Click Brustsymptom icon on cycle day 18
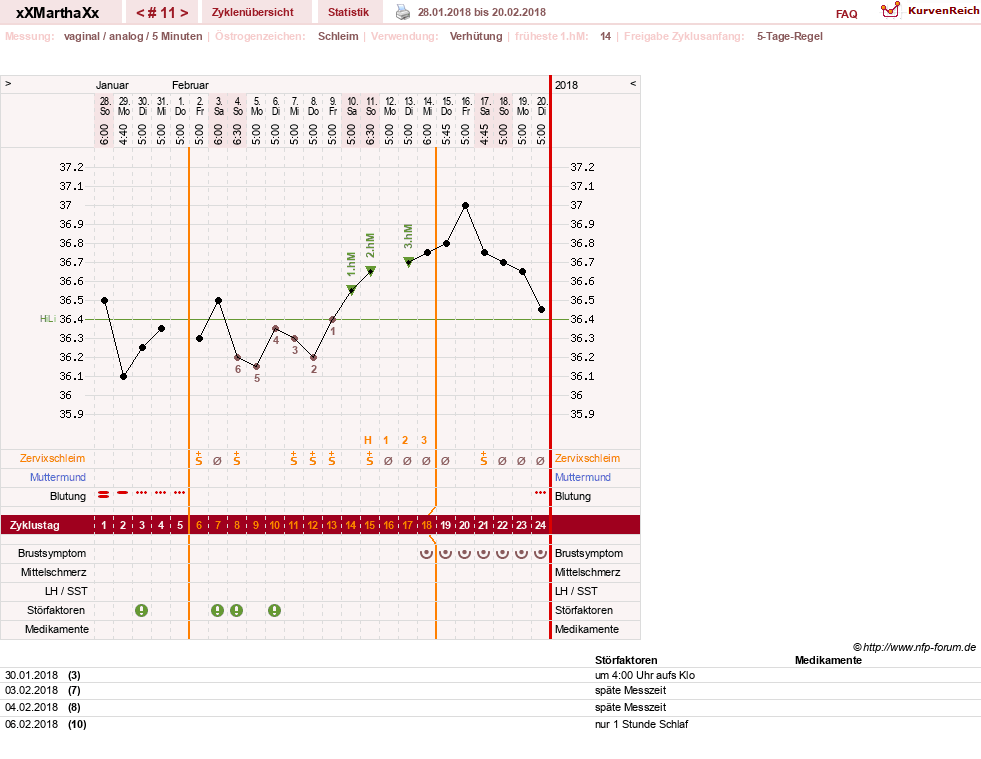Screen dimensions: 981x759 [426, 553]
